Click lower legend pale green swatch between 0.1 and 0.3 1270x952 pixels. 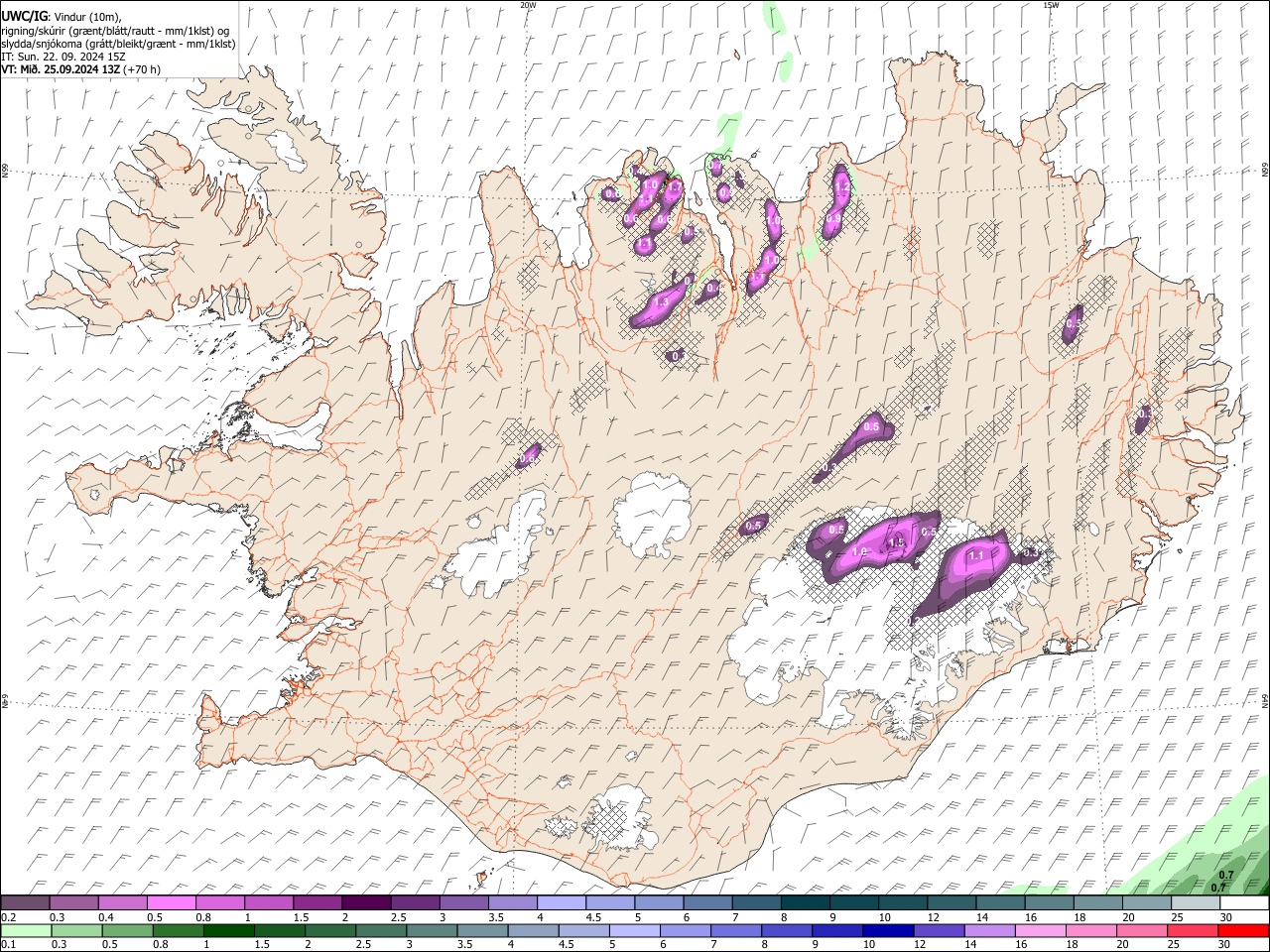(x=26, y=930)
